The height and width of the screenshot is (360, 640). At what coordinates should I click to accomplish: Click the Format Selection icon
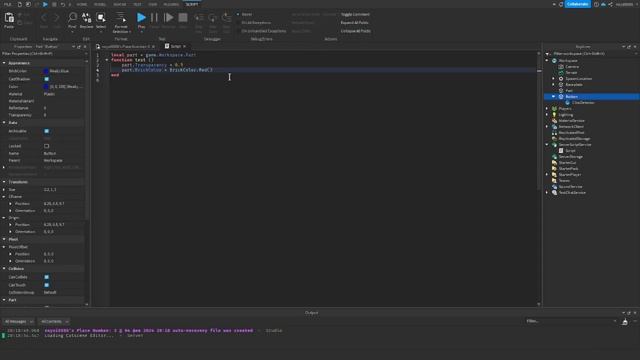point(121,18)
